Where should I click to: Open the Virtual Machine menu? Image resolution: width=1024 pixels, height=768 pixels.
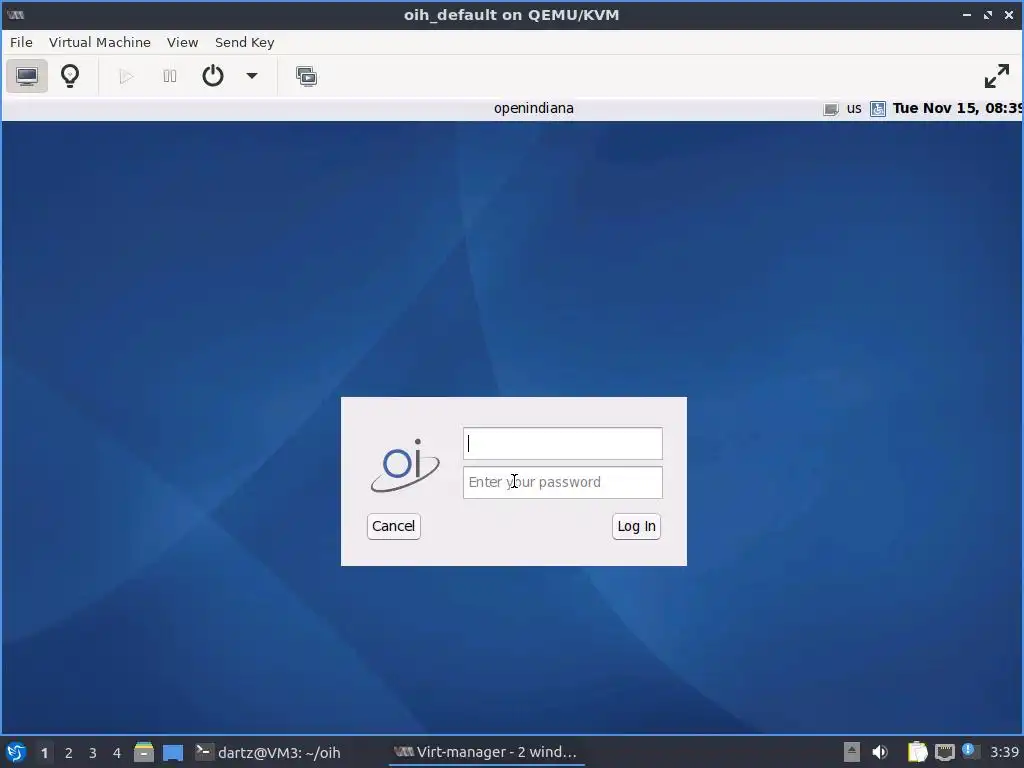point(100,42)
